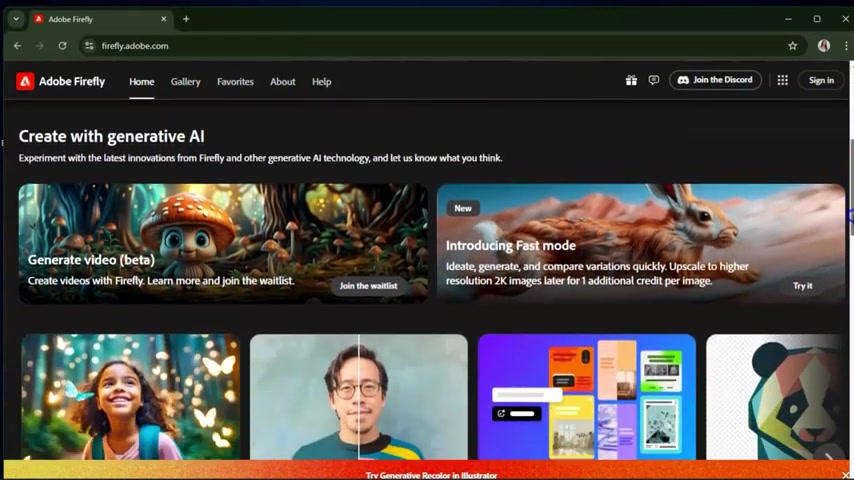Open the gift rewards icon
Image resolution: width=854 pixels, height=480 pixels.
[631, 80]
